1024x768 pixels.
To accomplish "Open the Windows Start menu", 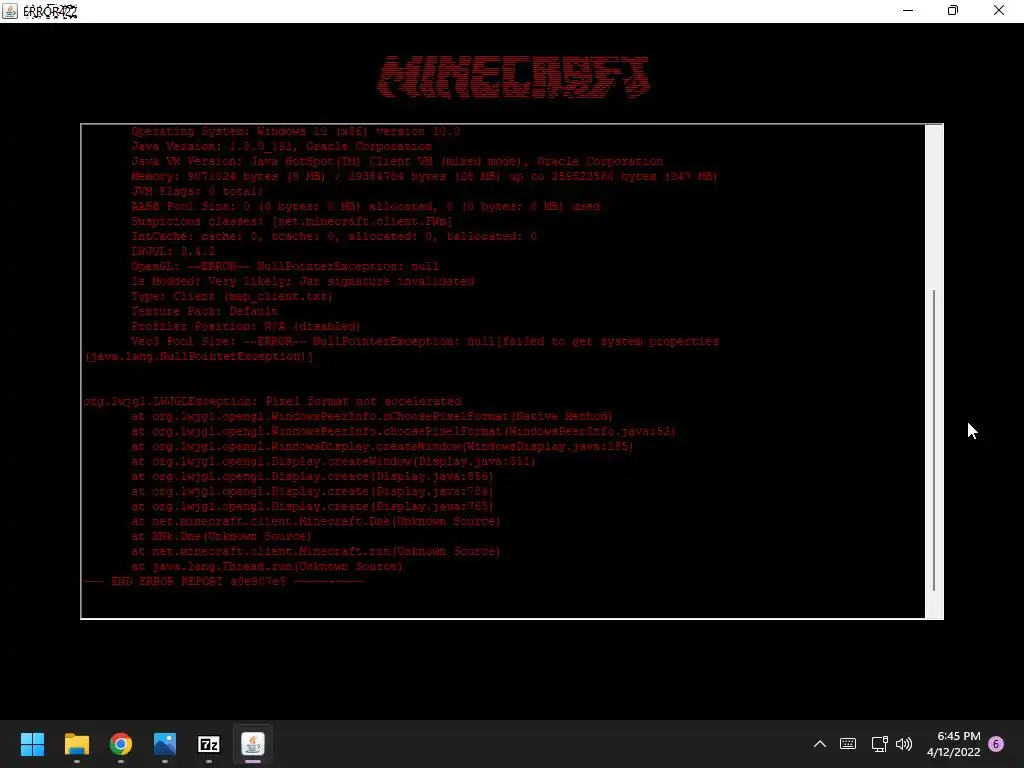I will pos(32,744).
